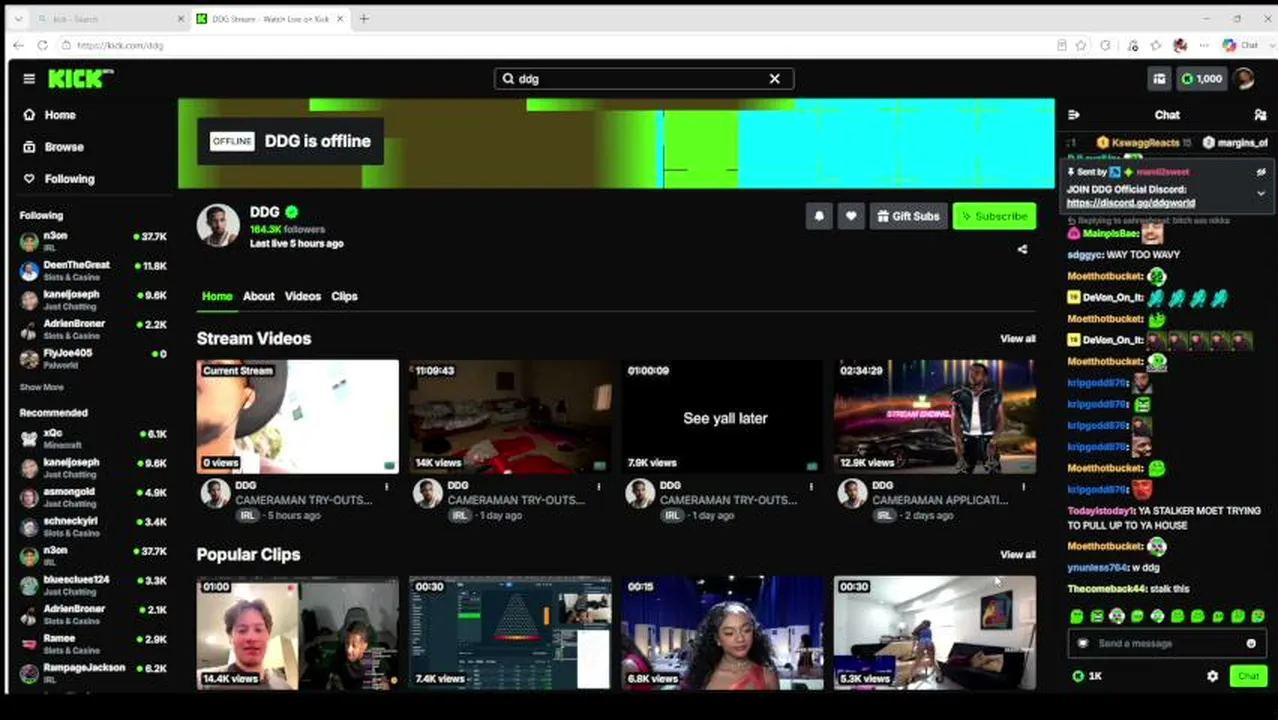Image resolution: width=1278 pixels, height=720 pixels.
Task: Open the 11:09:43 stream video thumbnail
Action: coord(510,417)
